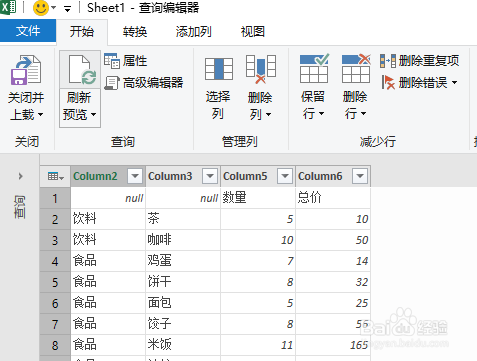Select the Column2 header
477x361 pixels.
coord(95,176)
